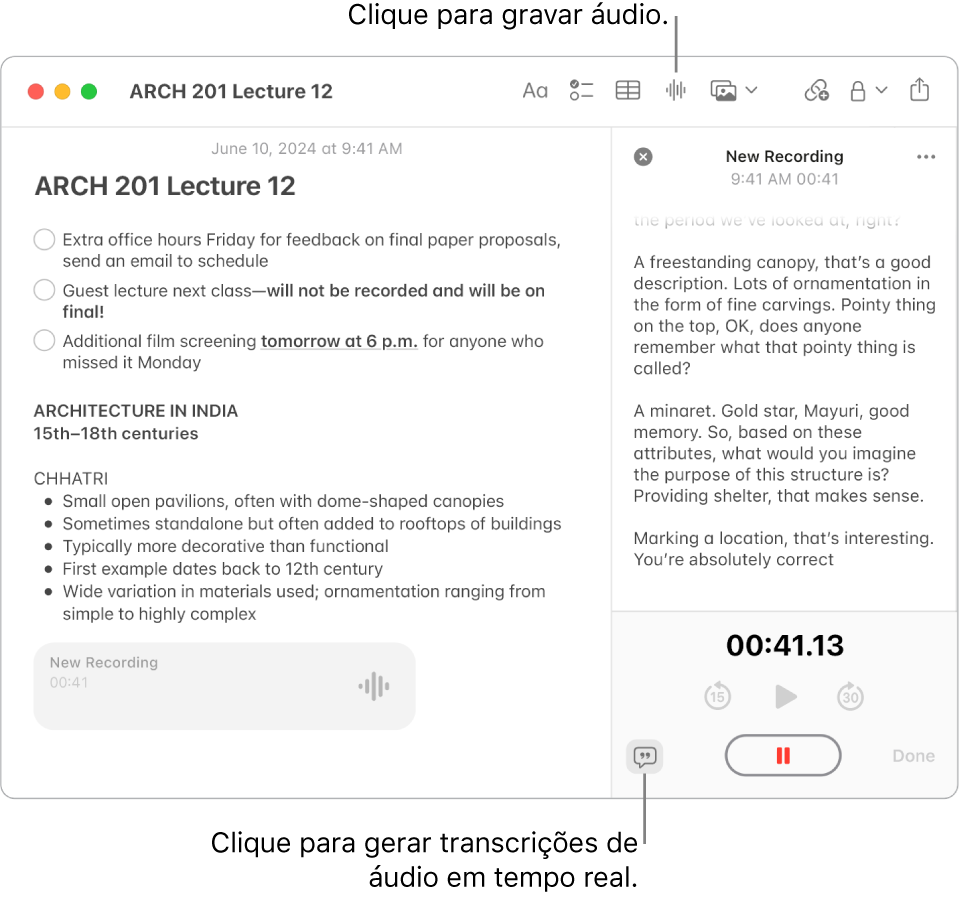
Task: Click the window title 'ARCH 201 Lecture 12' in toolbar
Action: click(x=231, y=91)
